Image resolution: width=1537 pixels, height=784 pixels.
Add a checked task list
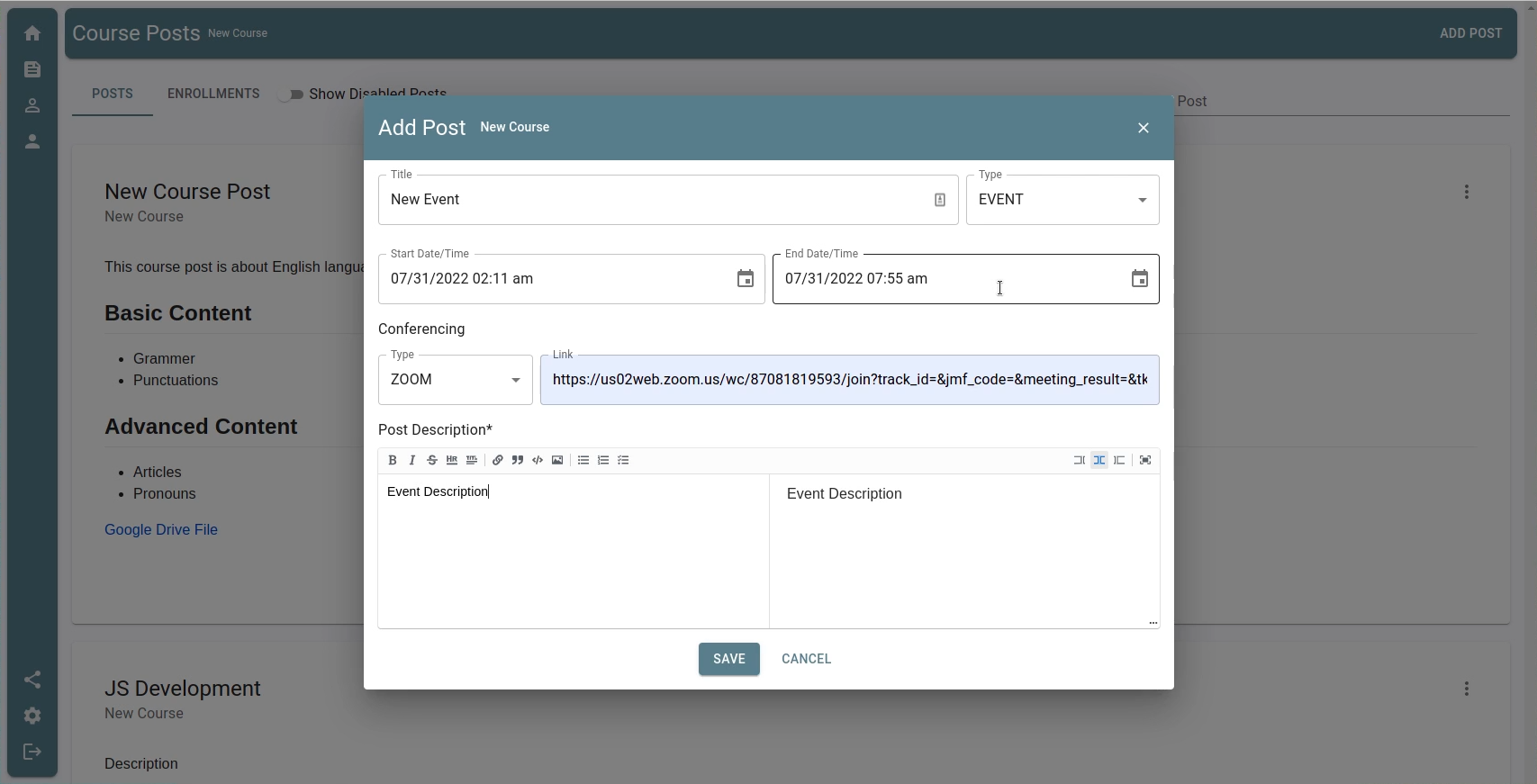tap(623, 460)
